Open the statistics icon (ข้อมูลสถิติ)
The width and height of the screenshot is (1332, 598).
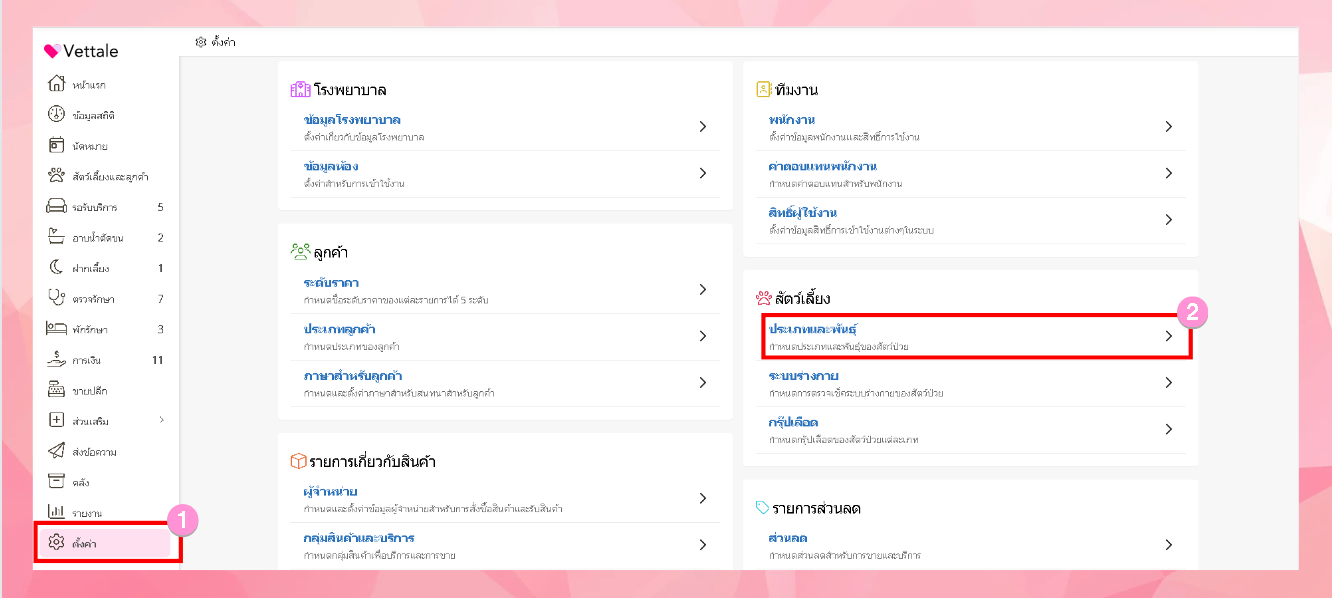pyautogui.click(x=57, y=115)
